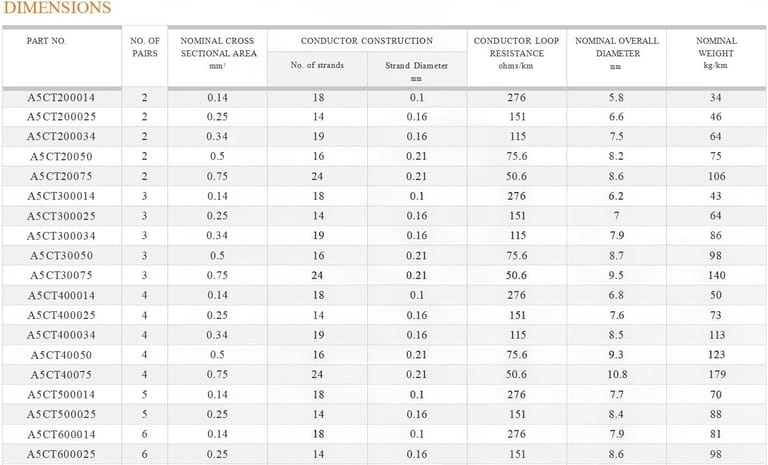Click the CONDUCTOR CONSTRUCTION header
Viewport: 768px width, 465px height.
click(367, 41)
